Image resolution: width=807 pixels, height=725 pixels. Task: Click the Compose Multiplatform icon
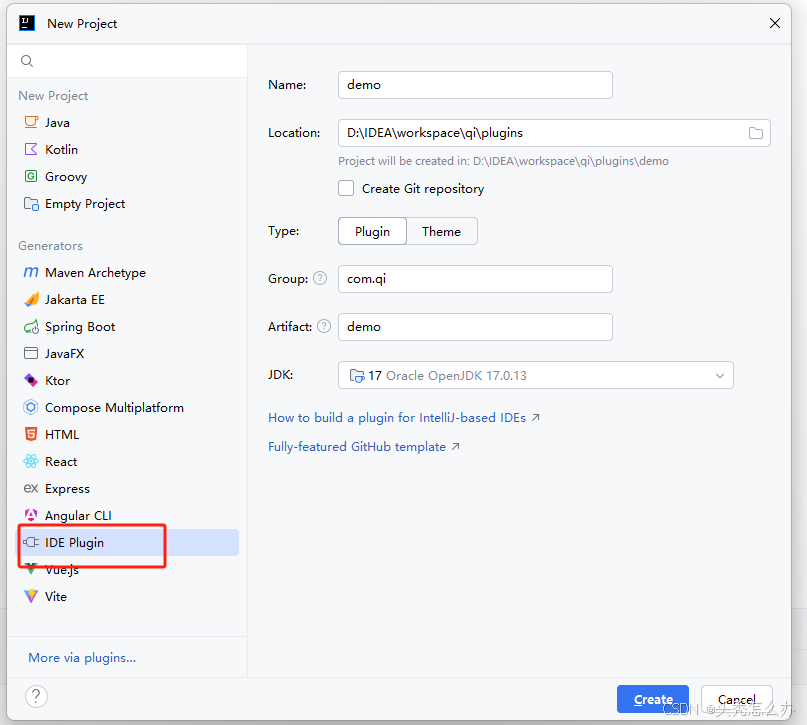point(31,408)
